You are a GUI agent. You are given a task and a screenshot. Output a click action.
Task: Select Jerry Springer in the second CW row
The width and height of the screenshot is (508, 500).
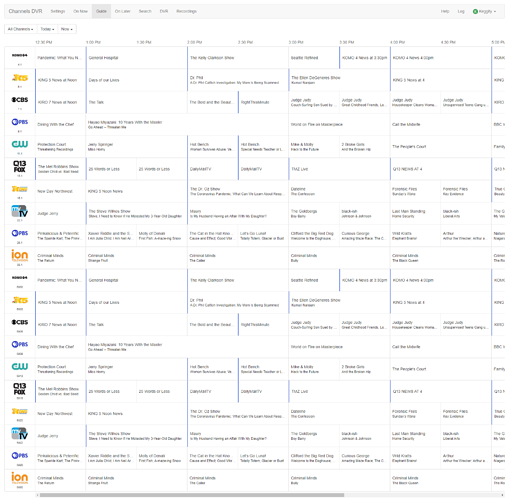(x=137, y=369)
